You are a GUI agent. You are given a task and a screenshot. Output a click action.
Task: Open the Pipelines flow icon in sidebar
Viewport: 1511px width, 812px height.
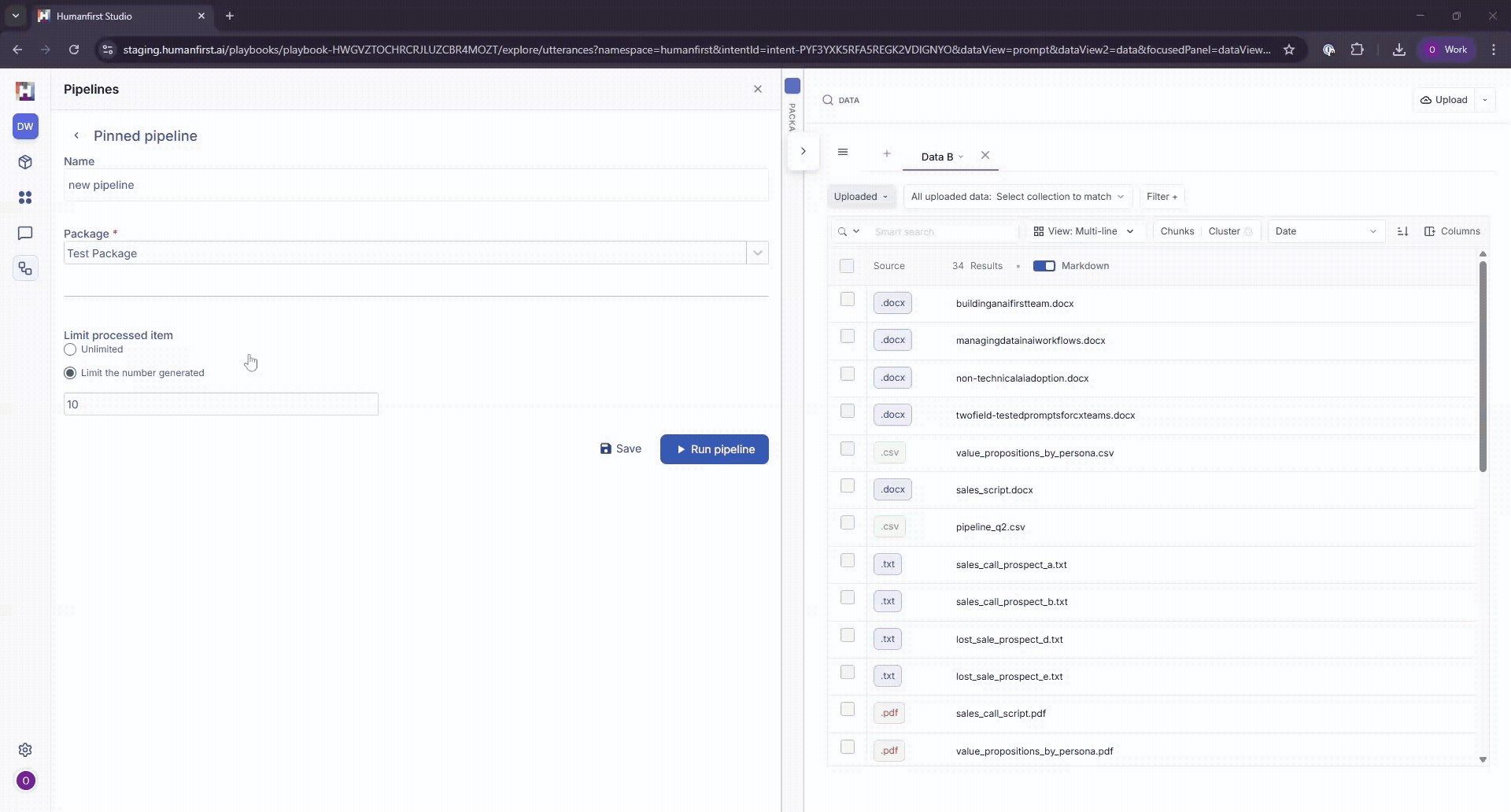pos(26,268)
